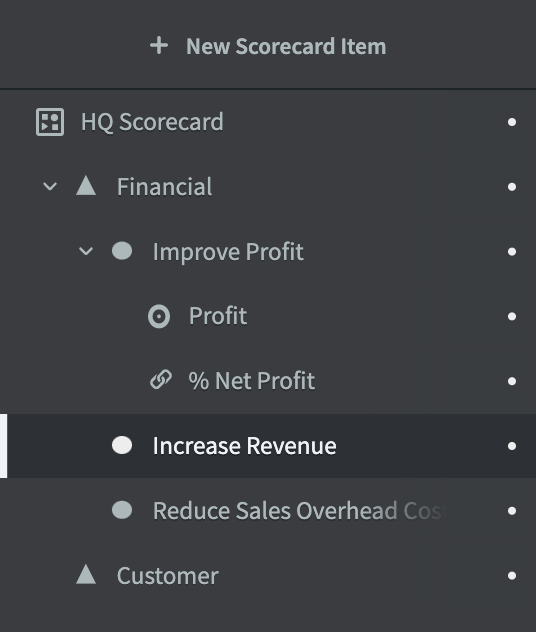Image resolution: width=536 pixels, height=632 pixels.
Task: Click the status dot beside HQ Scorecard
Action: tap(512, 122)
